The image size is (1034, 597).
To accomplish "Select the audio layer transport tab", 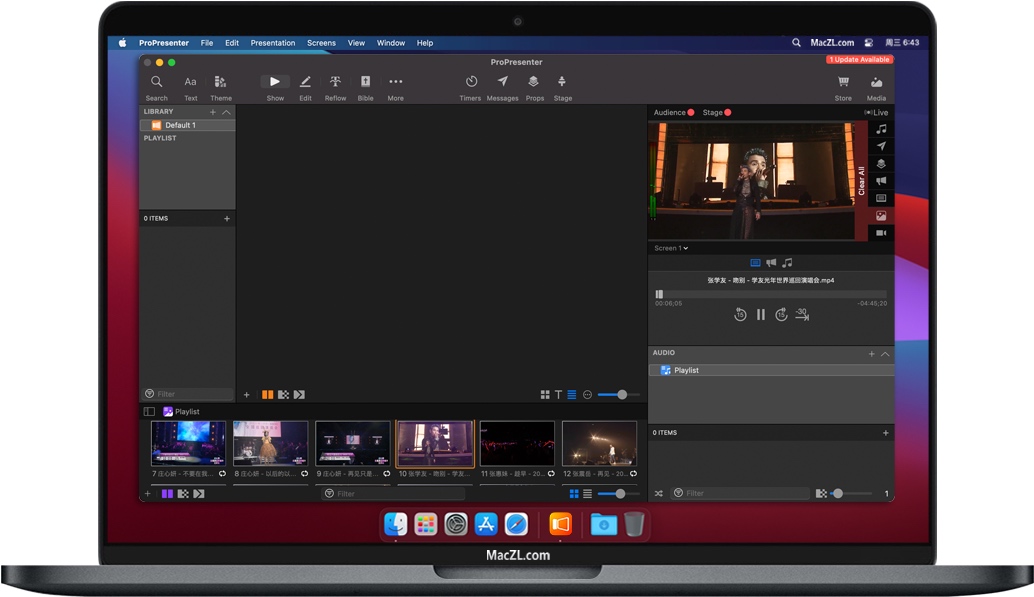I will (787, 263).
